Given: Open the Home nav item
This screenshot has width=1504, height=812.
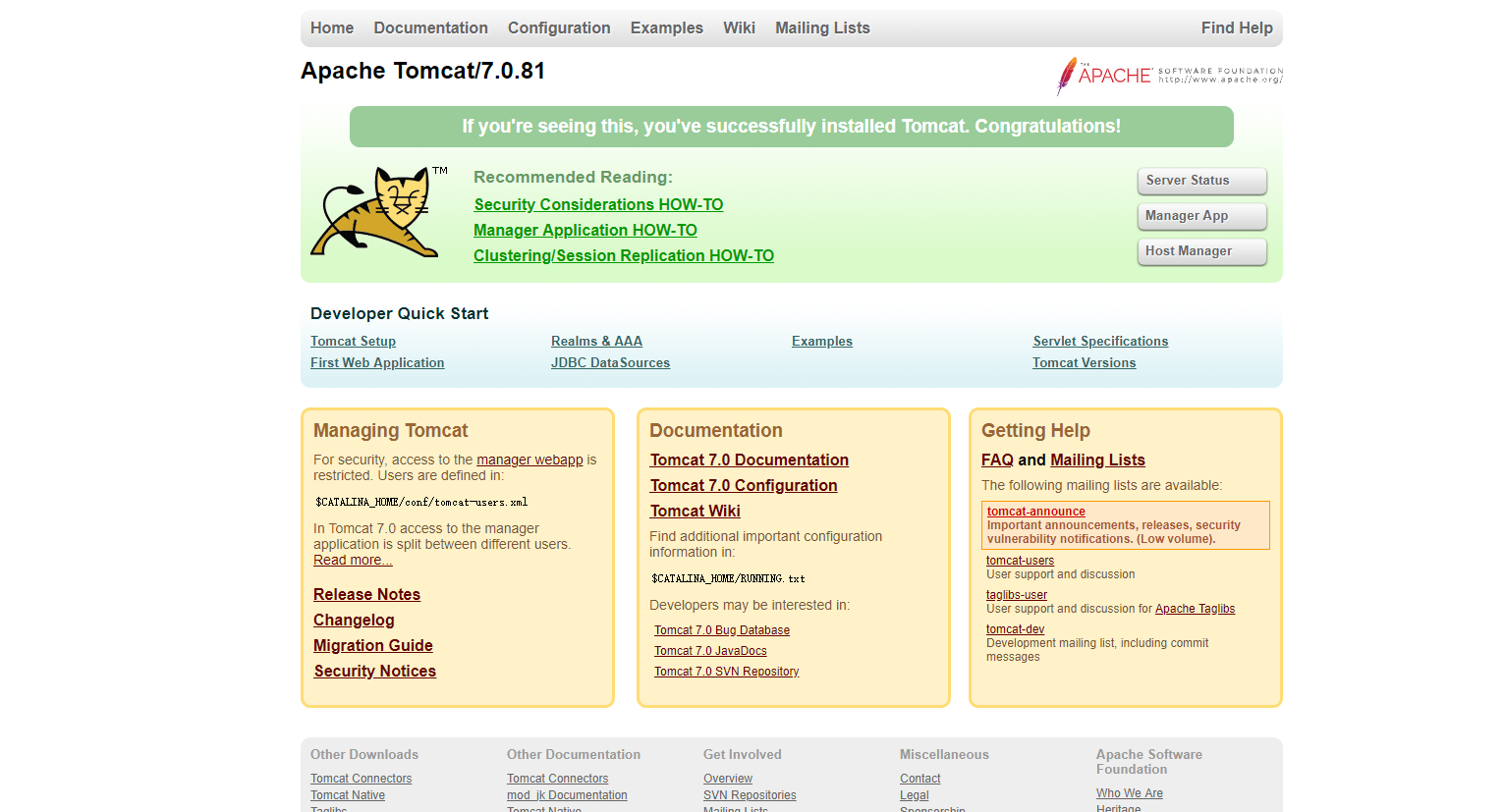Looking at the screenshot, I should coord(332,27).
